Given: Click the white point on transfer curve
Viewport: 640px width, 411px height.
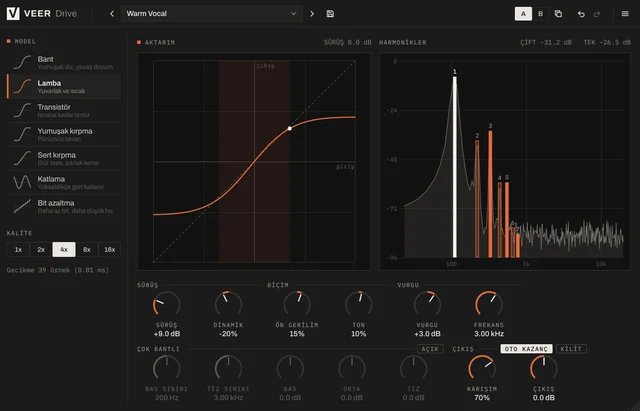Looking at the screenshot, I should (289, 128).
